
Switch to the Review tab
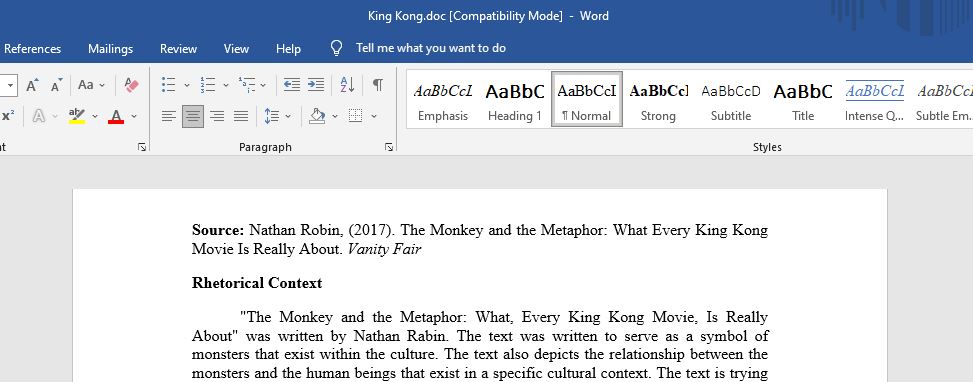[178, 48]
